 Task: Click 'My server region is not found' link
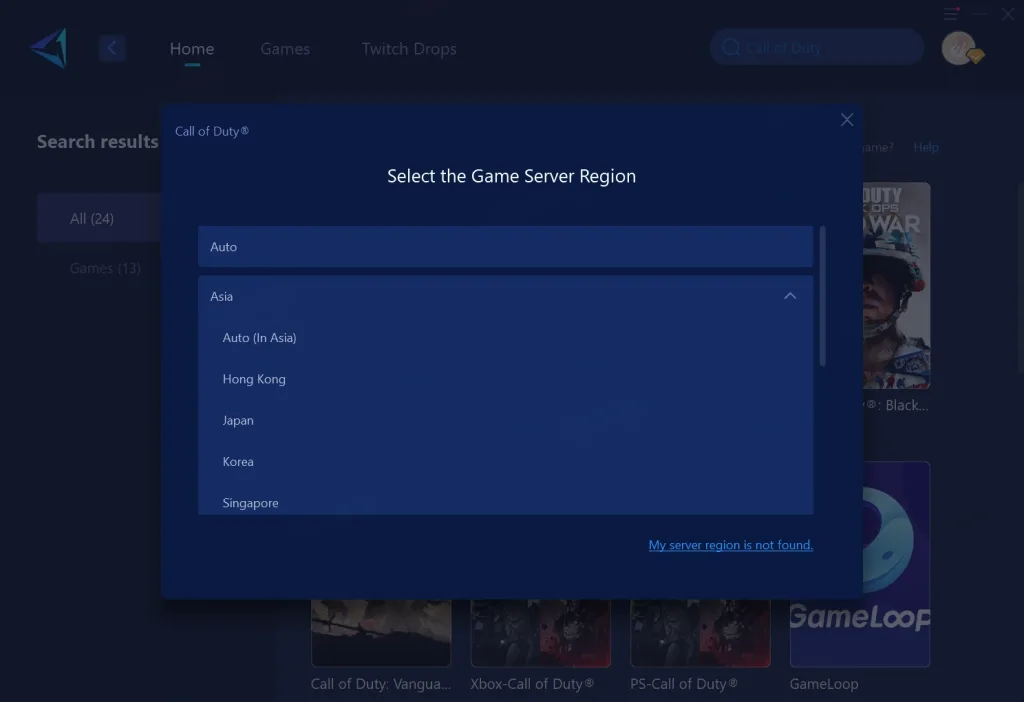point(731,545)
